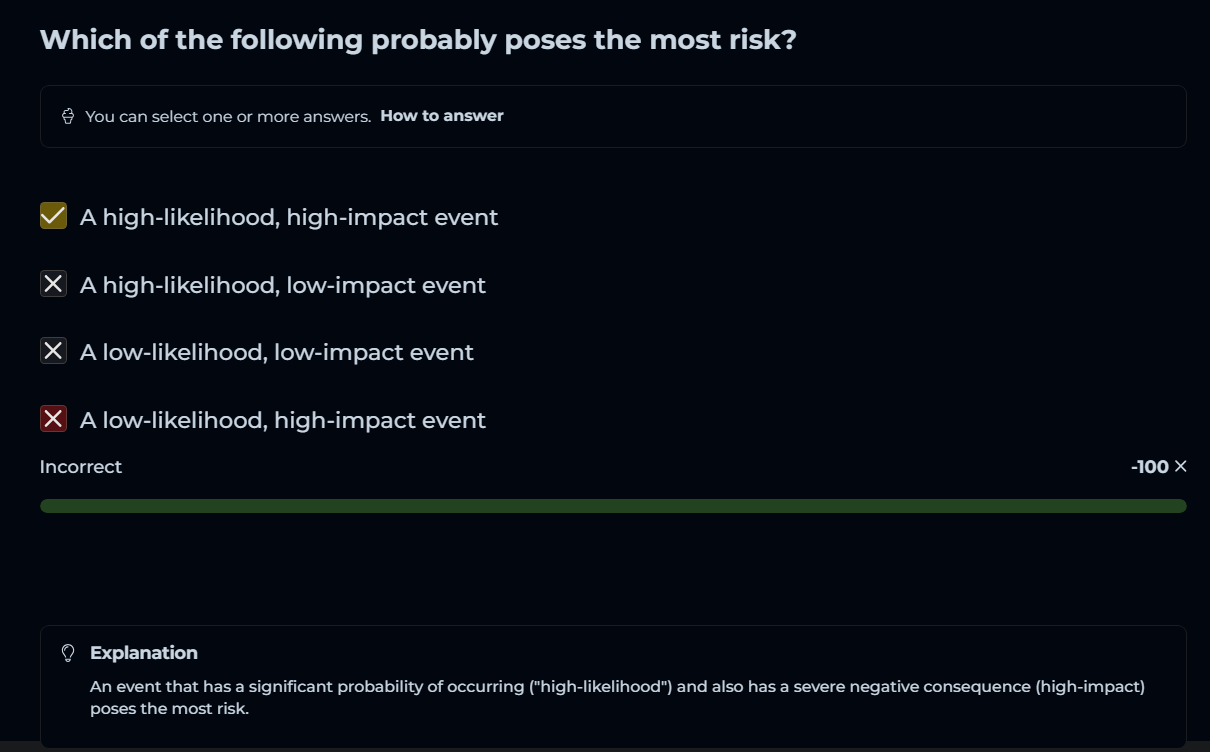Click the "Explanation" heading
The image size is (1210, 752).
point(143,653)
